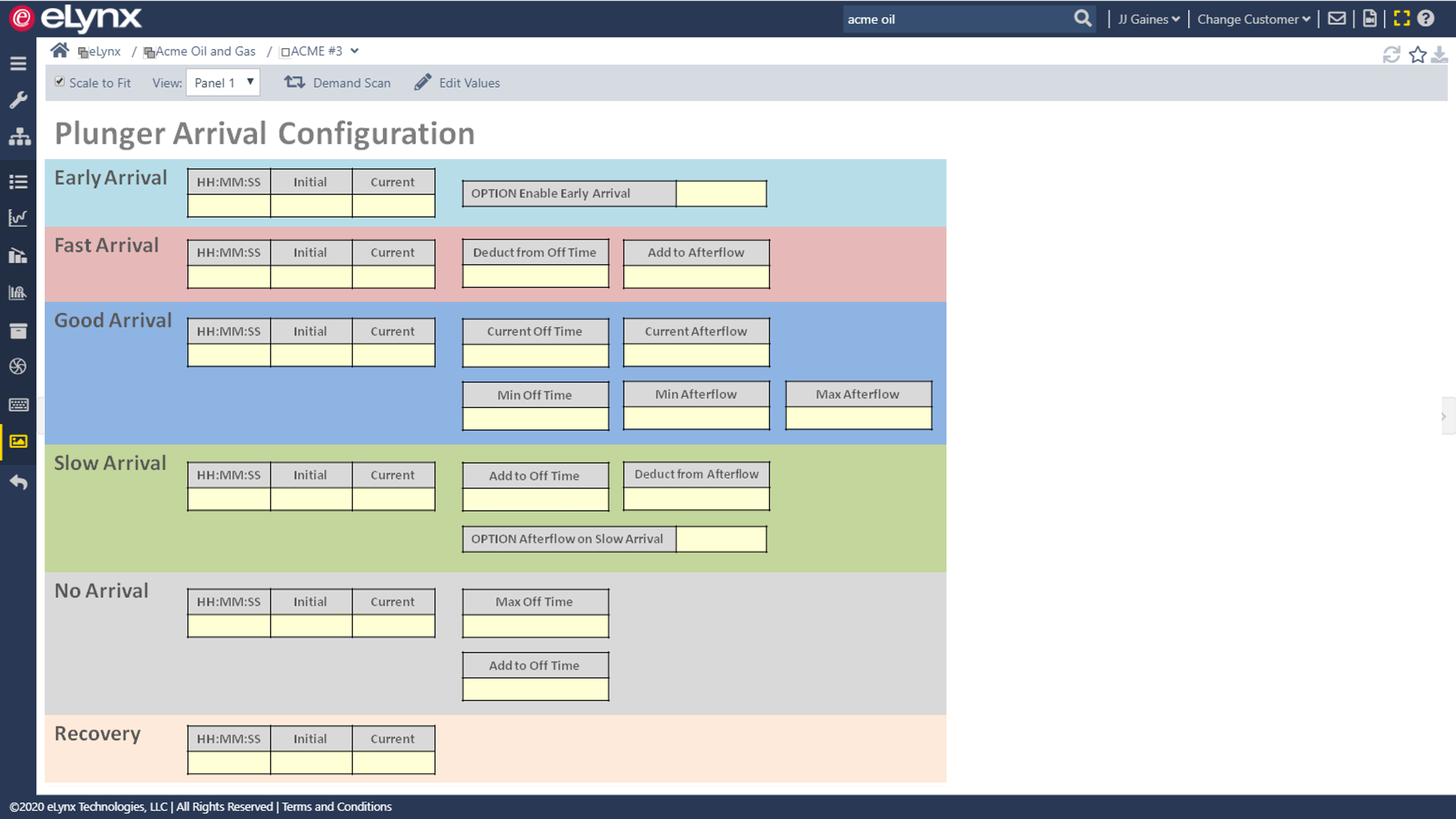1456x819 pixels.
Task: Click the fullscreen expand icon in header
Action: [x=1401, y=19]
